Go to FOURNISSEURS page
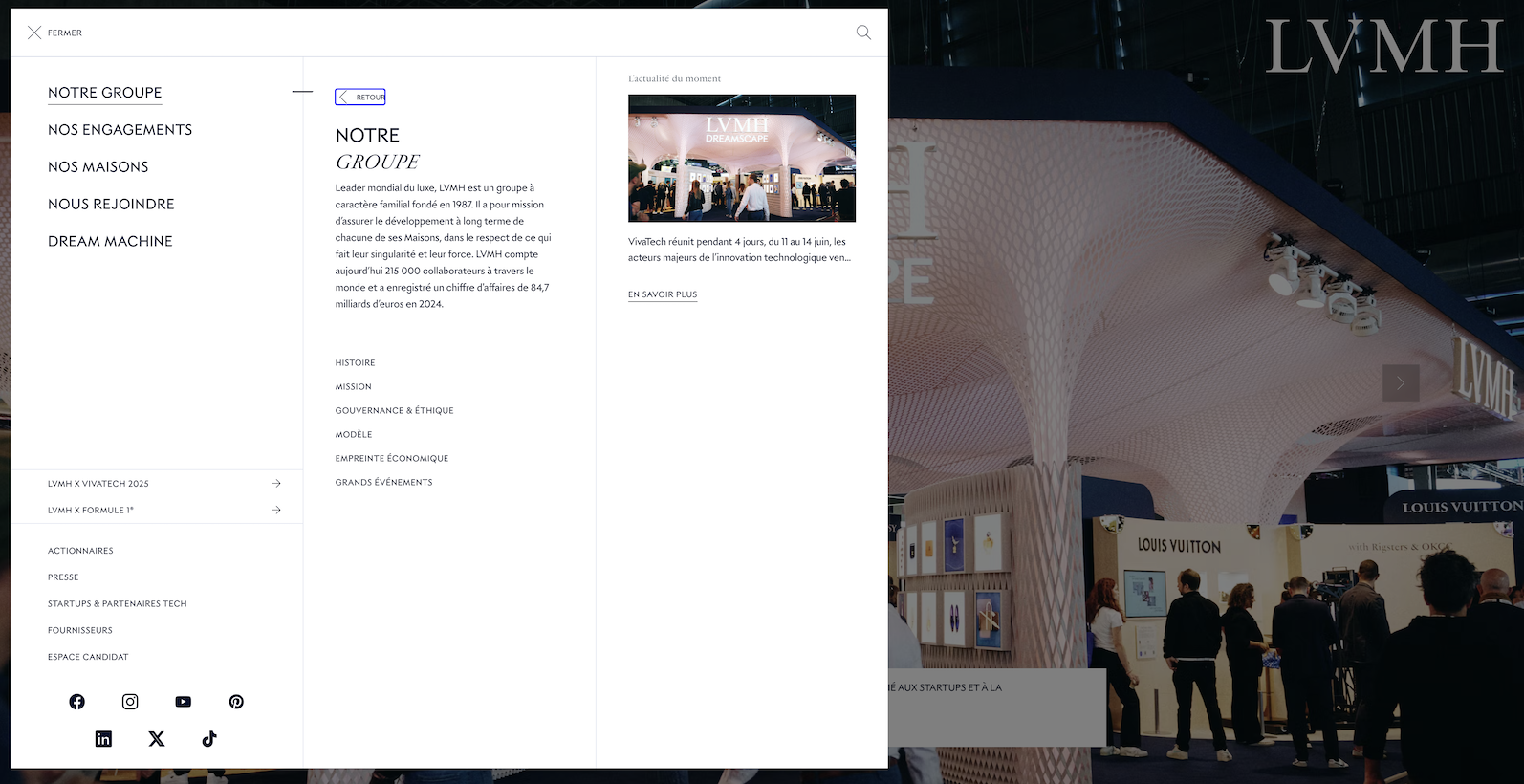Screen dimensions: 1524x784 click(x=80, y=631)
